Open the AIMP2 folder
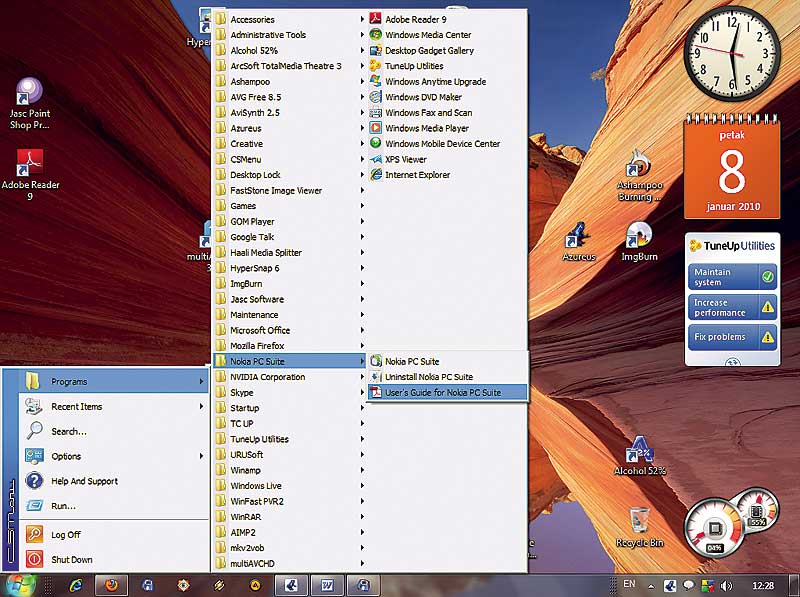 290,532
